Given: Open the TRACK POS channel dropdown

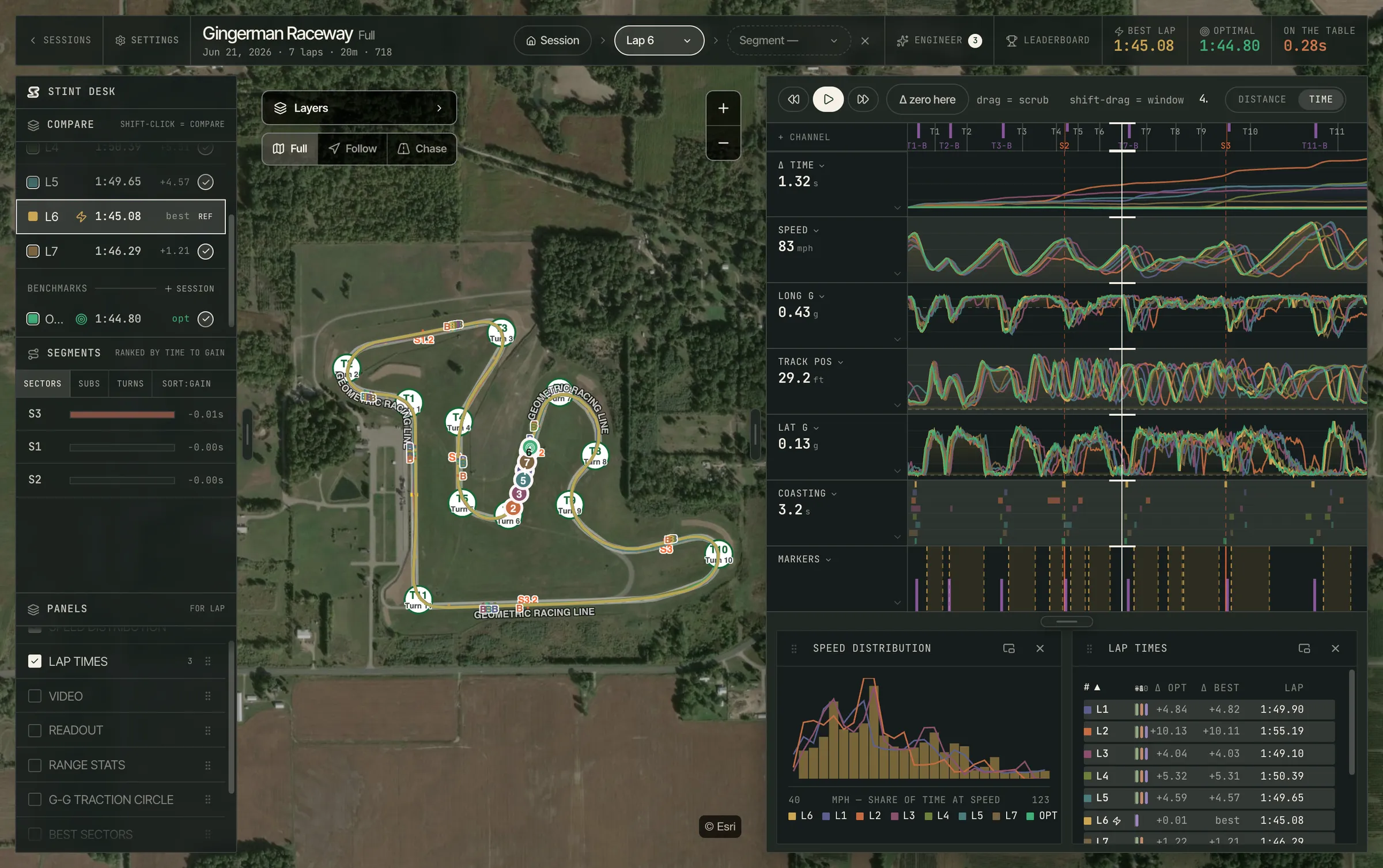Looking at the screenshot, I should [x=811, y=362].
